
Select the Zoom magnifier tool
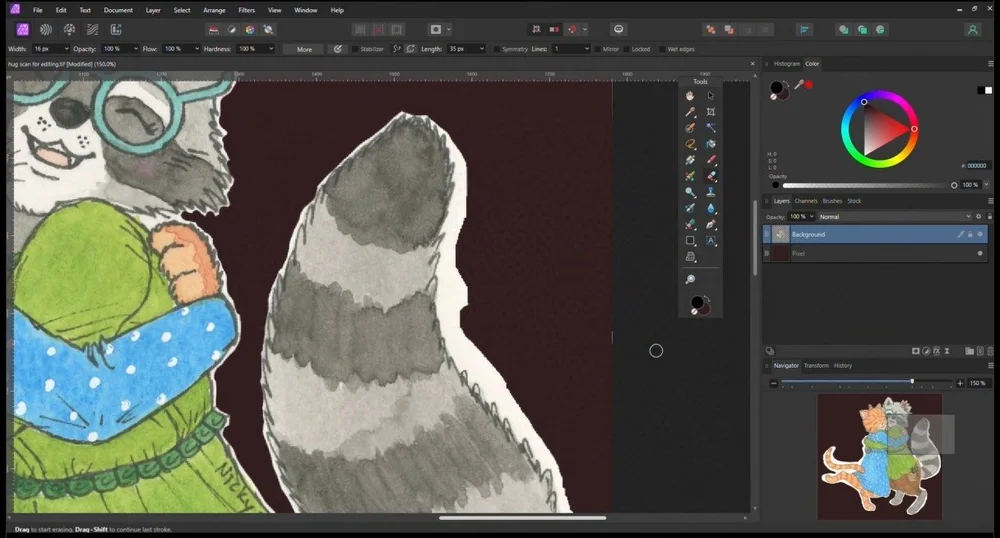point(690,279)
